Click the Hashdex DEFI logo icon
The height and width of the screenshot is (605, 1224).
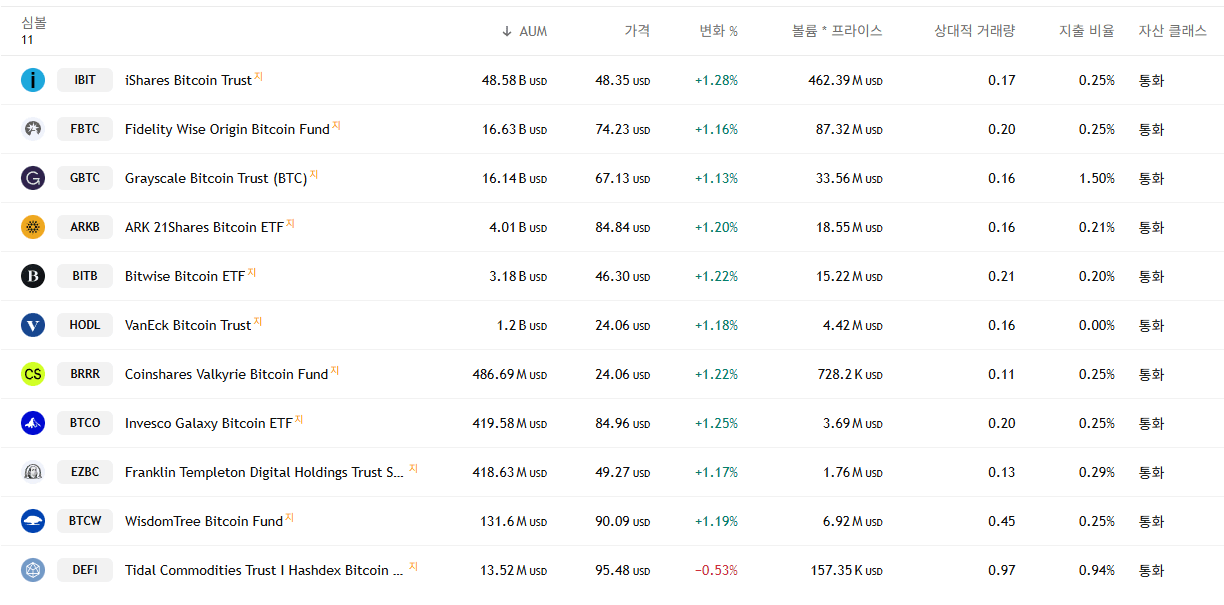click(33, 570)
